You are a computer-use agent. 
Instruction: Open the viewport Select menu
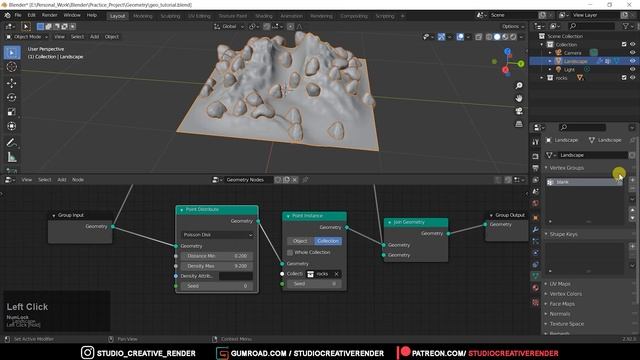pyautogui.click(x=77, y=37)
